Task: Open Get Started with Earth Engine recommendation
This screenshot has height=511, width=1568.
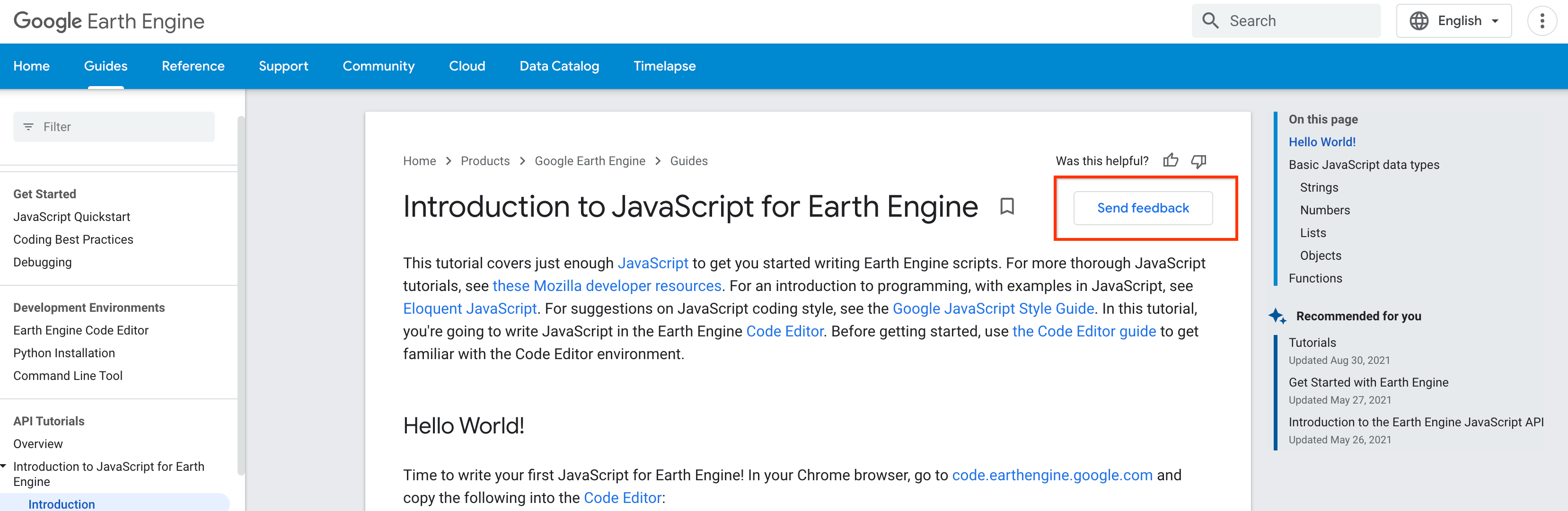Action: 1368,382
